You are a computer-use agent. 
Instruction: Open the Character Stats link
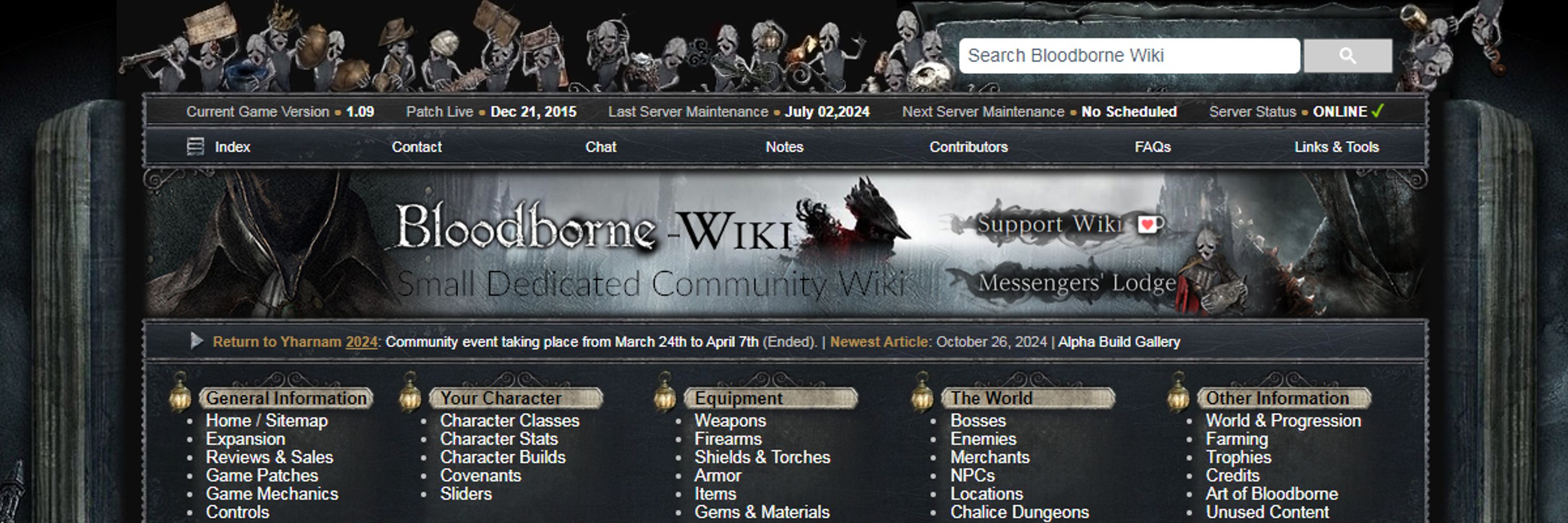pos(499,439)
